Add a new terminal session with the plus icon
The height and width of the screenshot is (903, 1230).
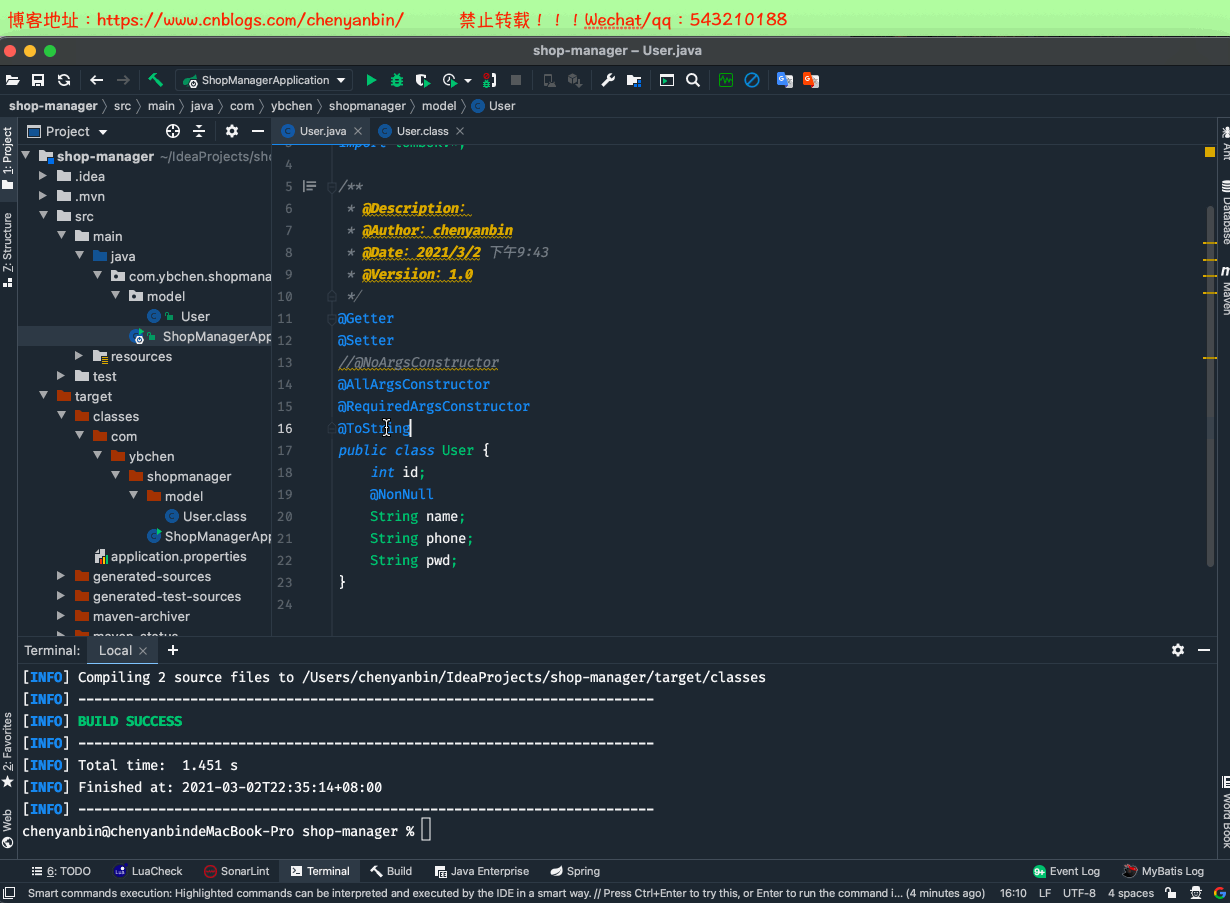click(173, 650)
